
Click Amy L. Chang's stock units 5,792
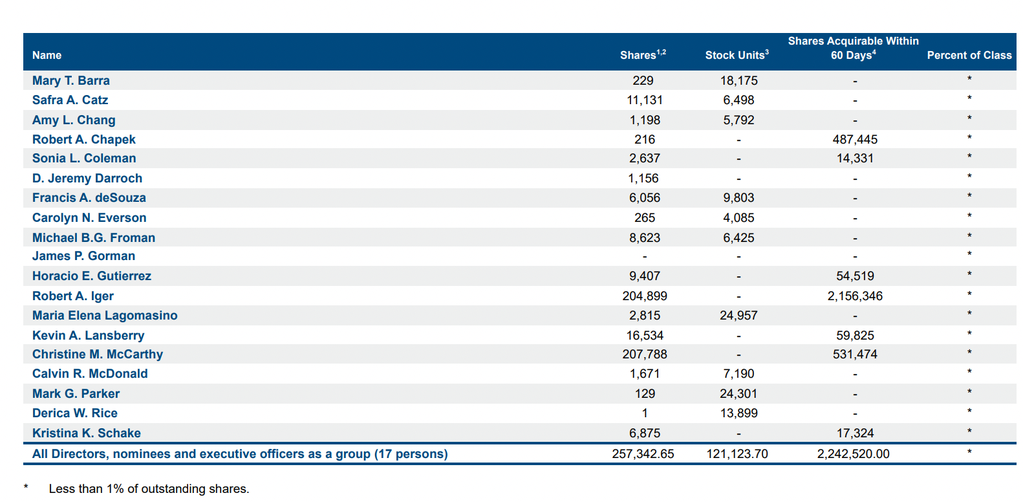click(738, 120)
